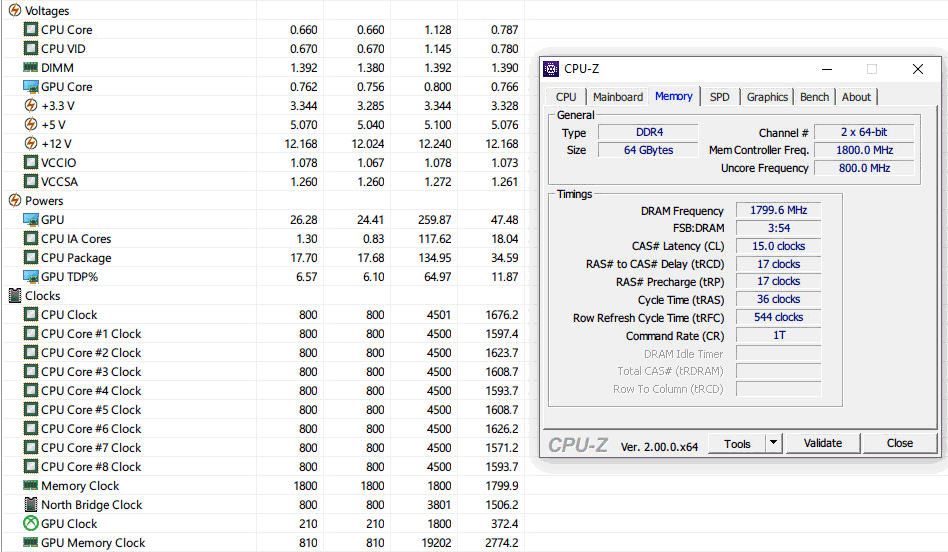Viewport: 948px width, 552px height.
Task: Collapse the Powers tree section
Action: (x=15, y=200)
